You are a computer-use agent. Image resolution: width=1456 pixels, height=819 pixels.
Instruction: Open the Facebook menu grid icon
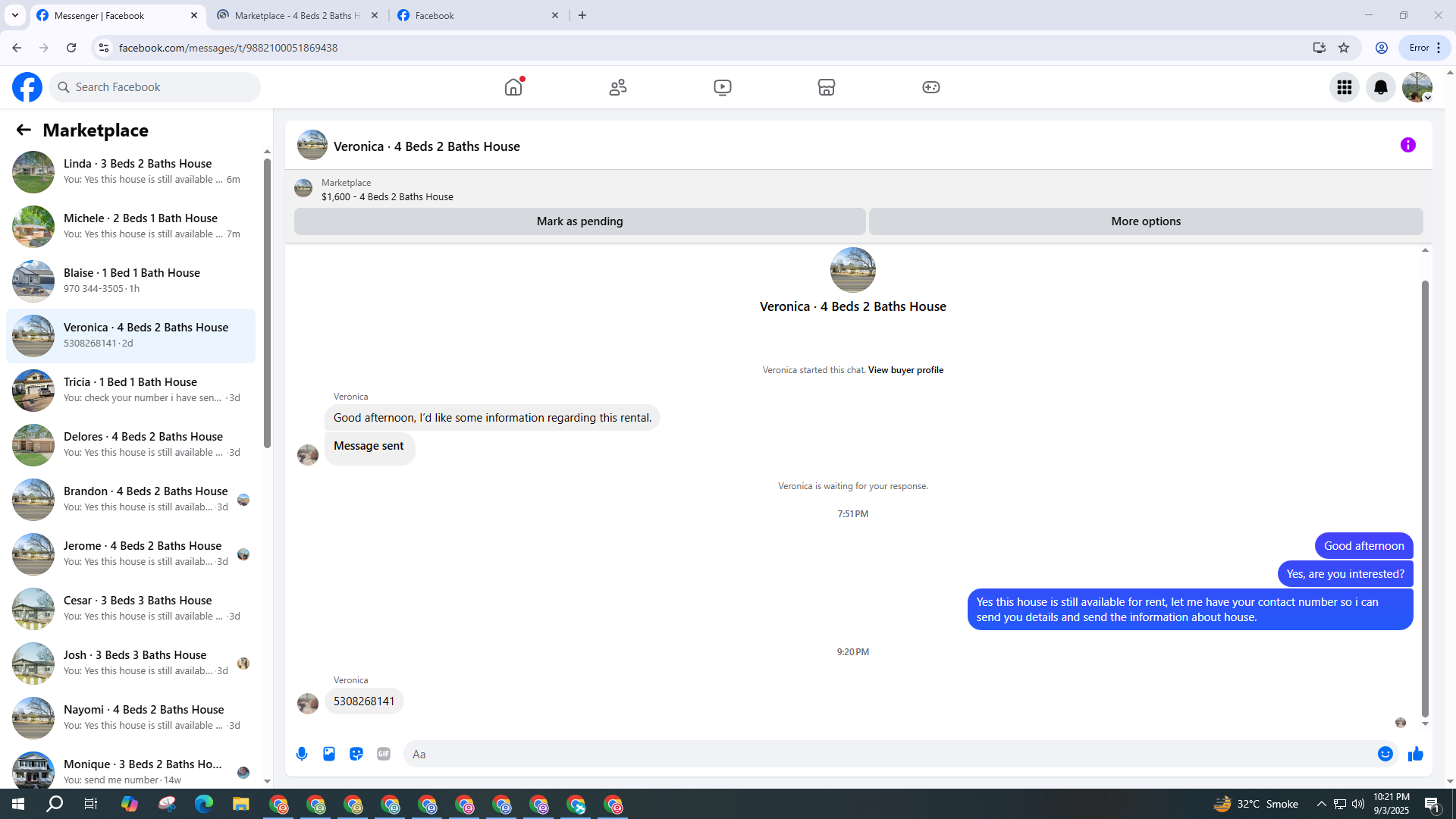point(1345,87)
